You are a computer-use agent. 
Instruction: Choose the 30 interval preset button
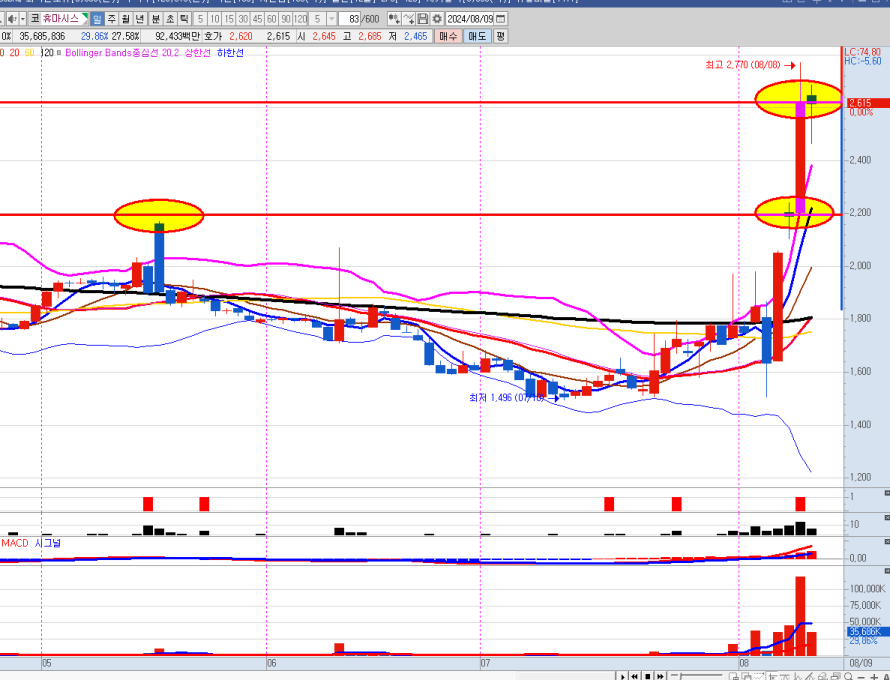tap(243, 19)
